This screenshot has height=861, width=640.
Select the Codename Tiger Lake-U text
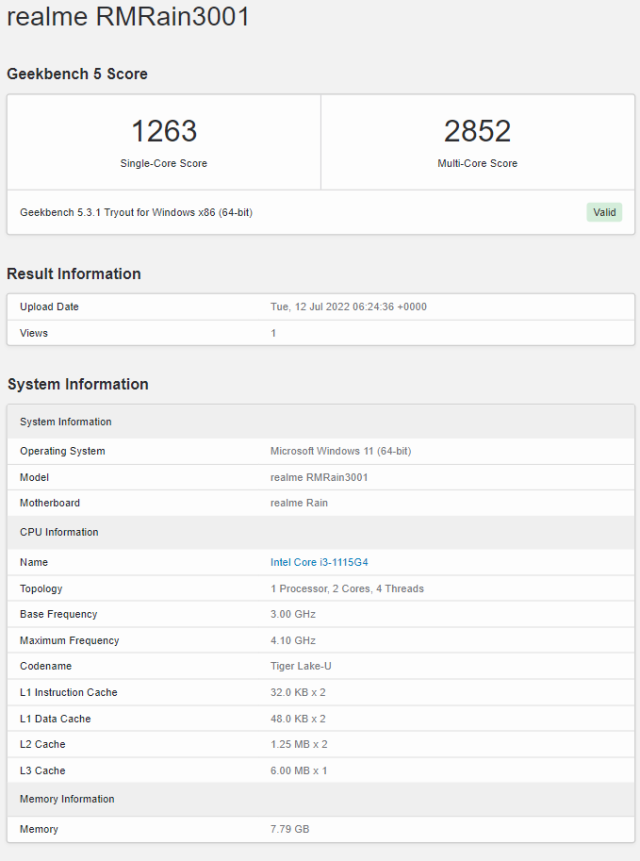pyautogui.click(x=301, y=666)
